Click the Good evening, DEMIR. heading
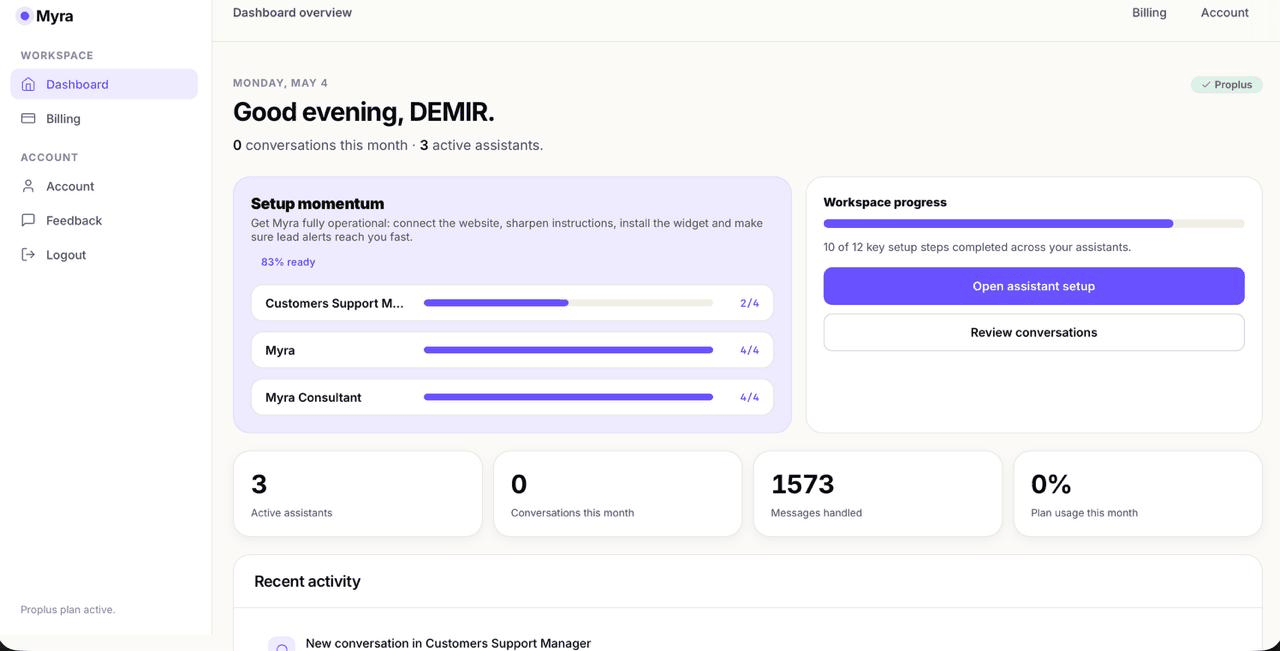1280x651 pixels. point(364,112)
